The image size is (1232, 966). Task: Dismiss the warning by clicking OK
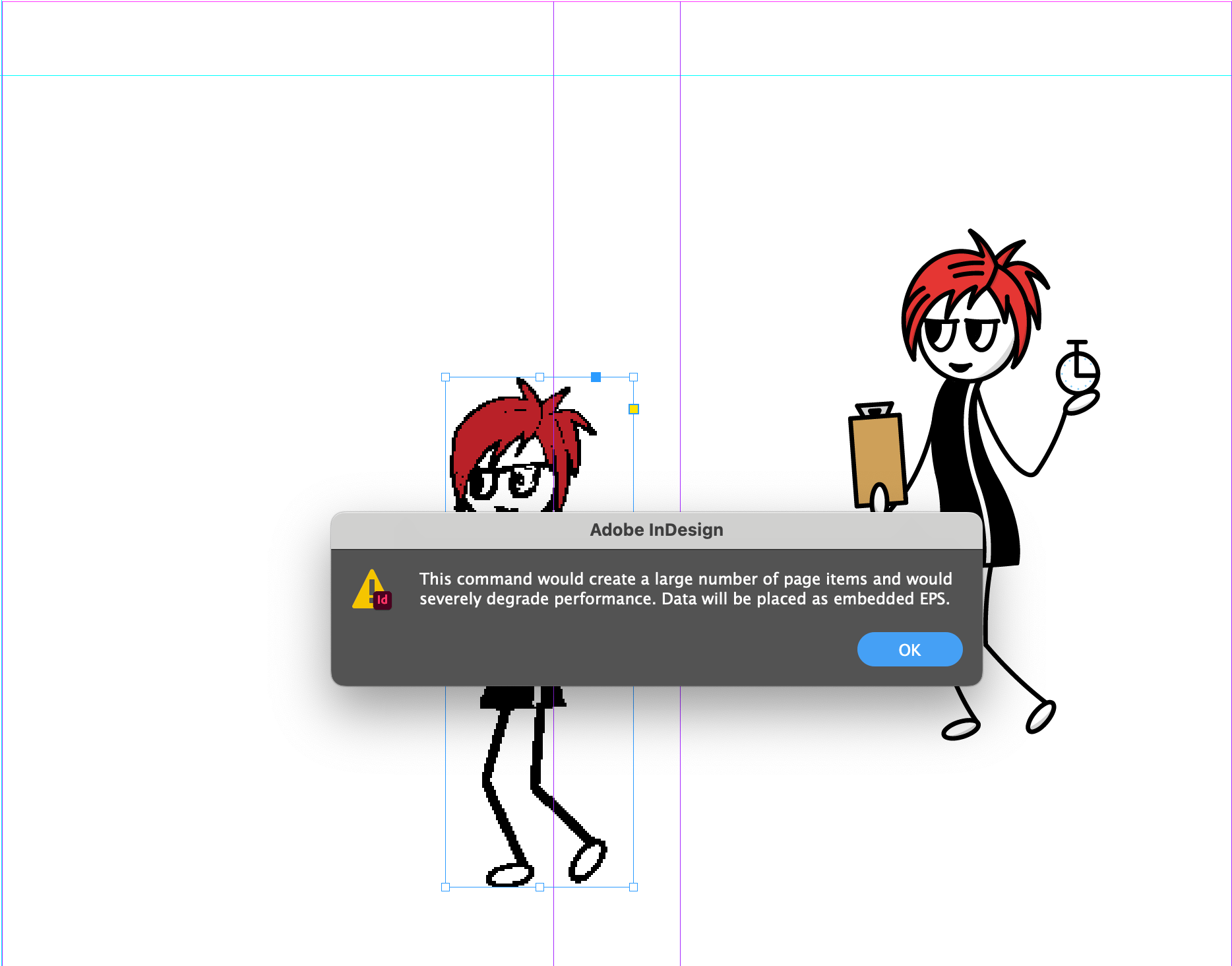(x=909, y=649)
